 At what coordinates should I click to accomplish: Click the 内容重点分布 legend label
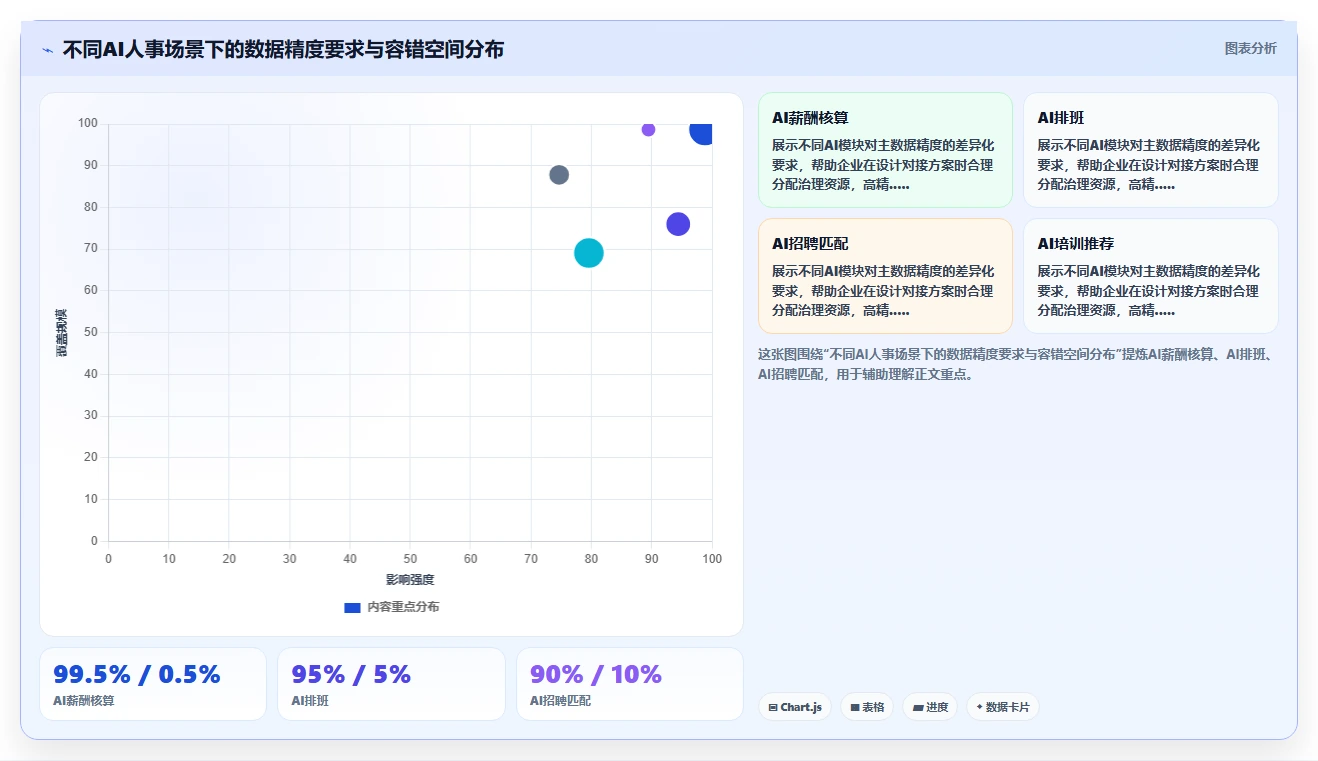(403, 607)
